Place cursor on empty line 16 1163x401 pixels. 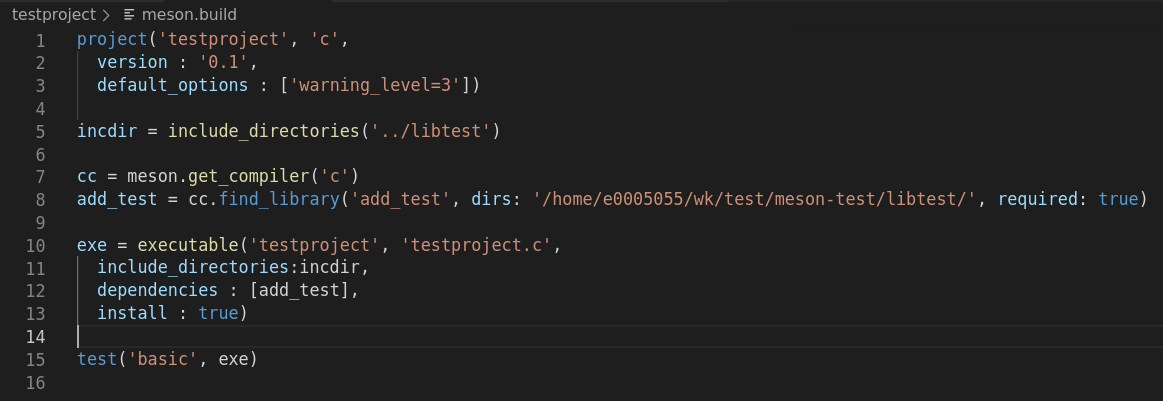click(593, 383)
